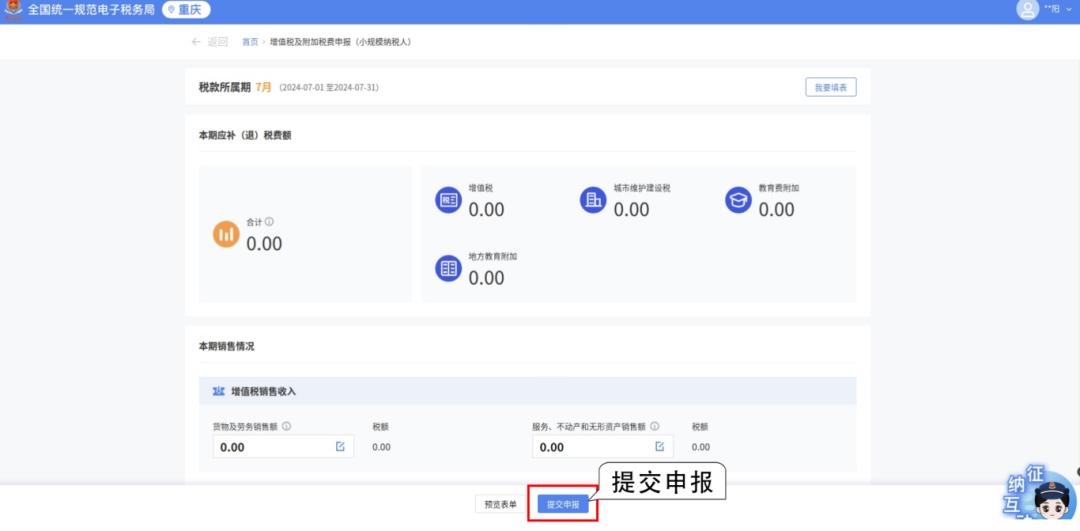Click the orange 合计 chart icon
1080x531 pixels.
pyautogui.click(x=226, y=234)
